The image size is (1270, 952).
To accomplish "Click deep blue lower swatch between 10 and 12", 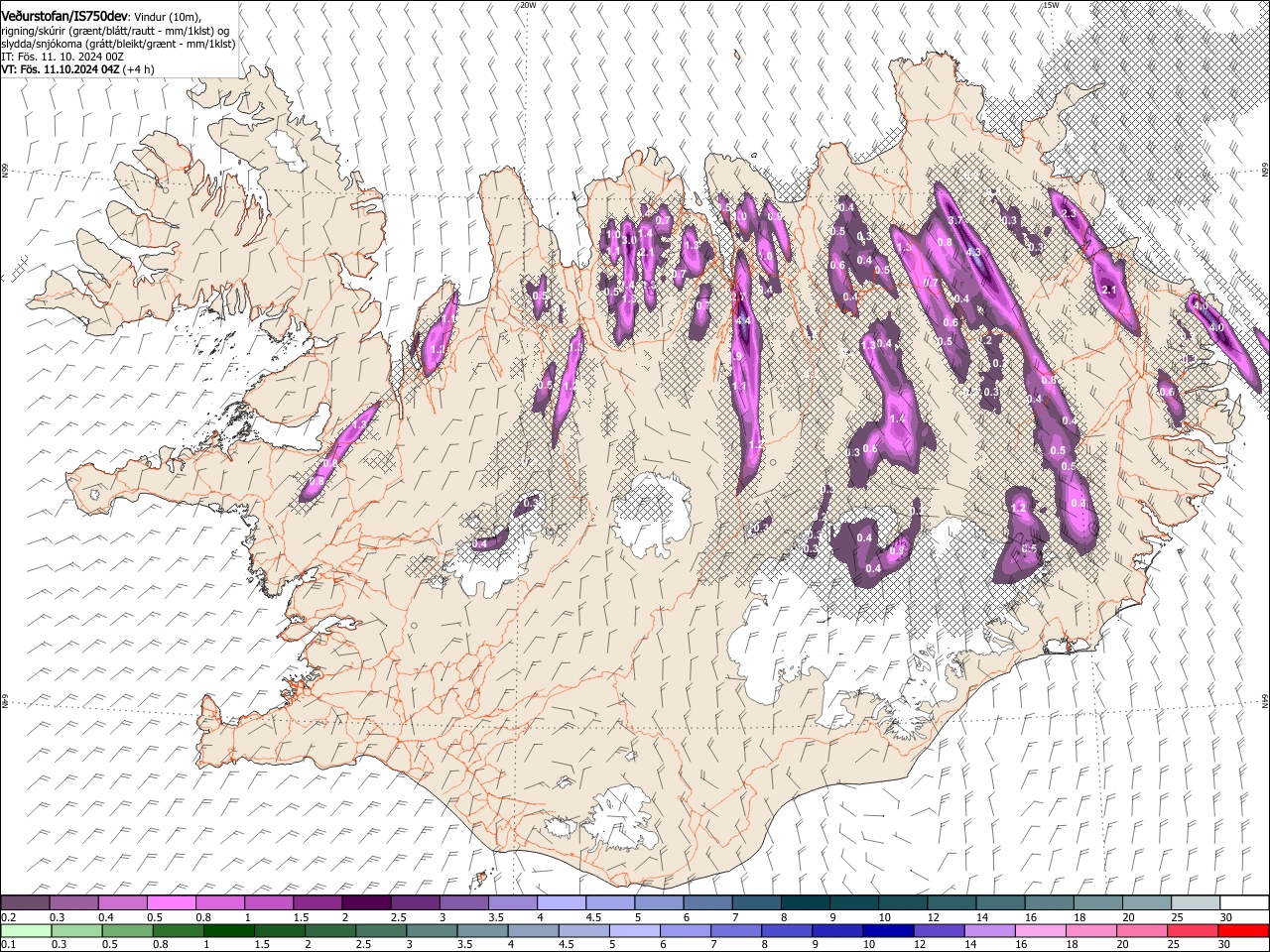I will (x=888, y=930).
